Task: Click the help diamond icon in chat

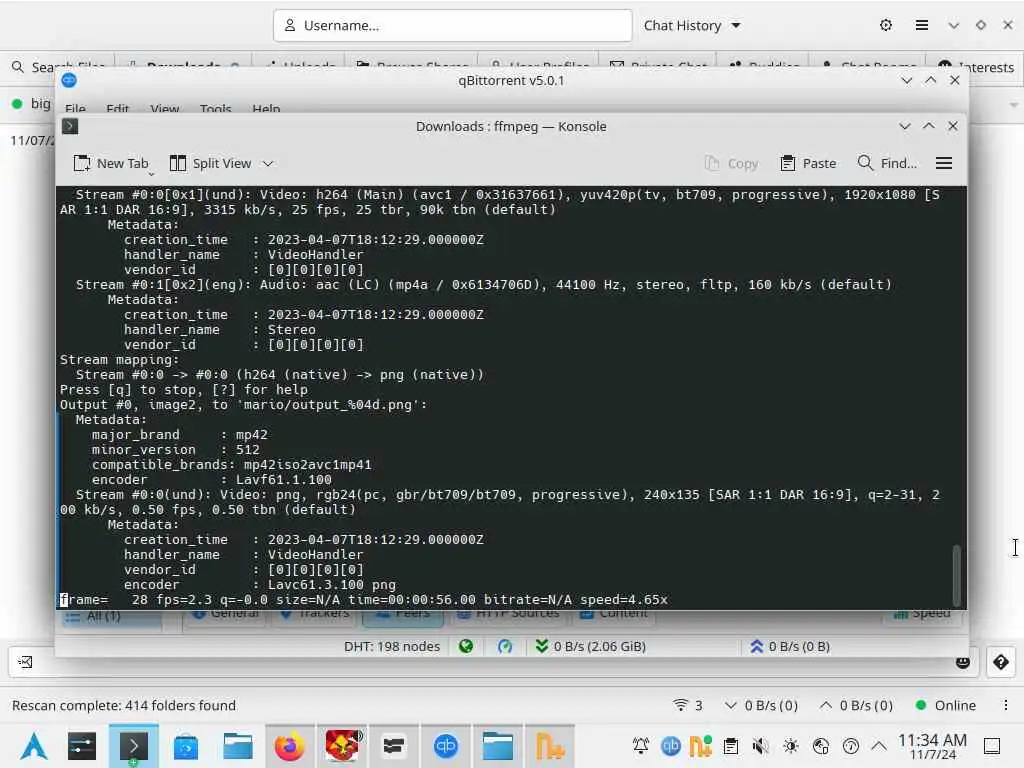Action: pos(1000,662)
